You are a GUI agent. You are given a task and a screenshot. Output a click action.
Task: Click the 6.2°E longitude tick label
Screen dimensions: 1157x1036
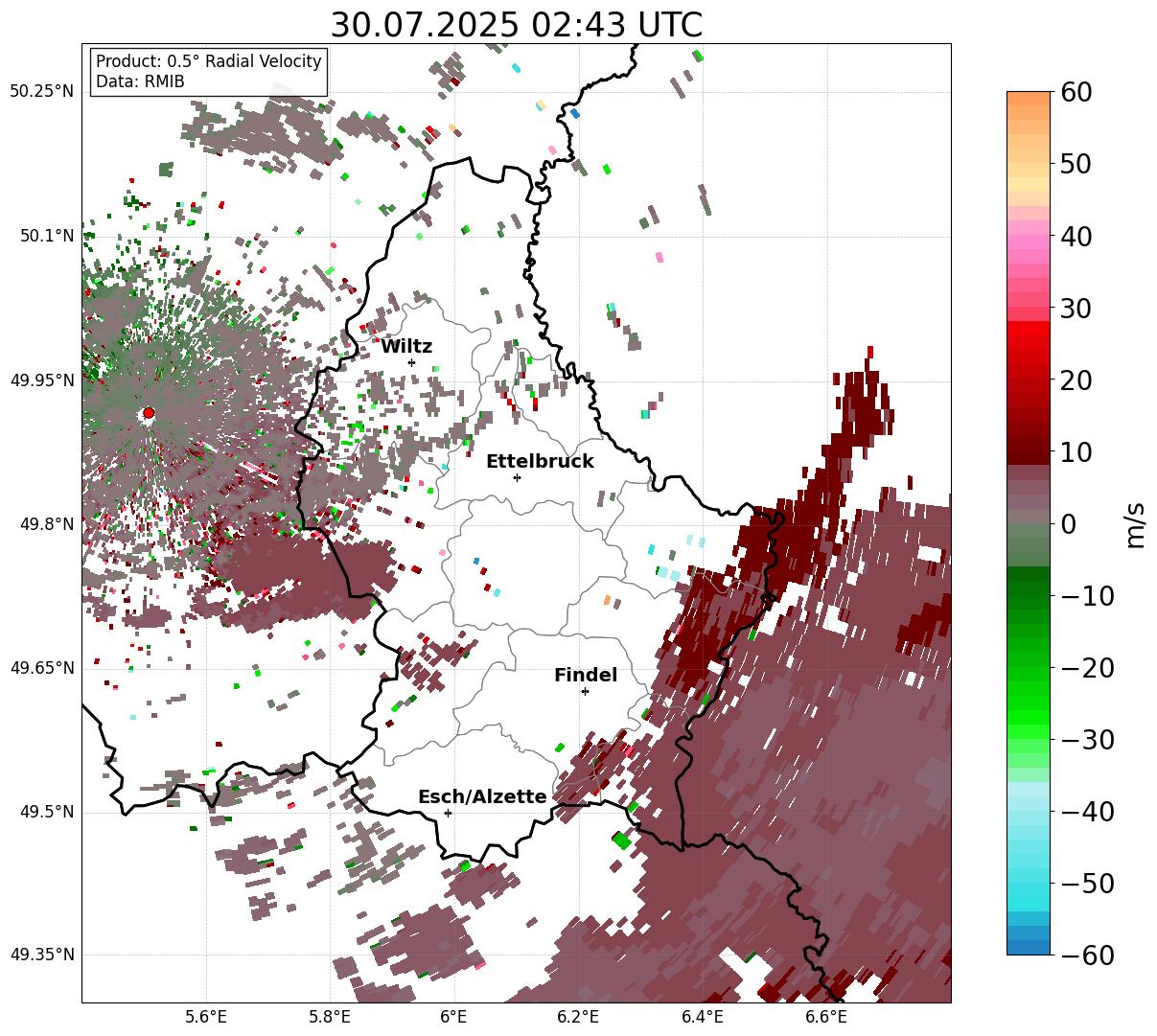click(x=579, y=1018)
